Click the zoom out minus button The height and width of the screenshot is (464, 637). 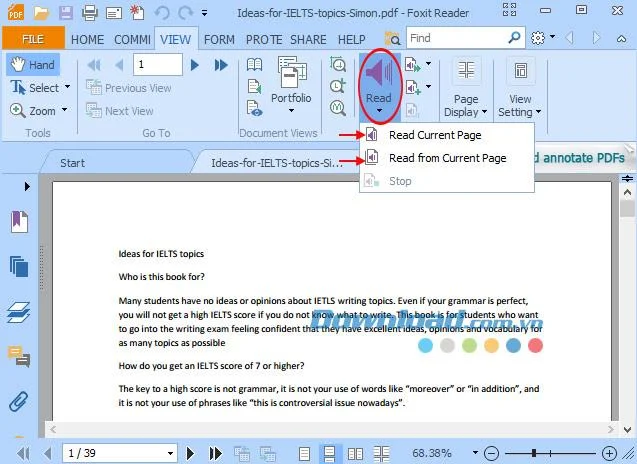click(x=492, y=453)
